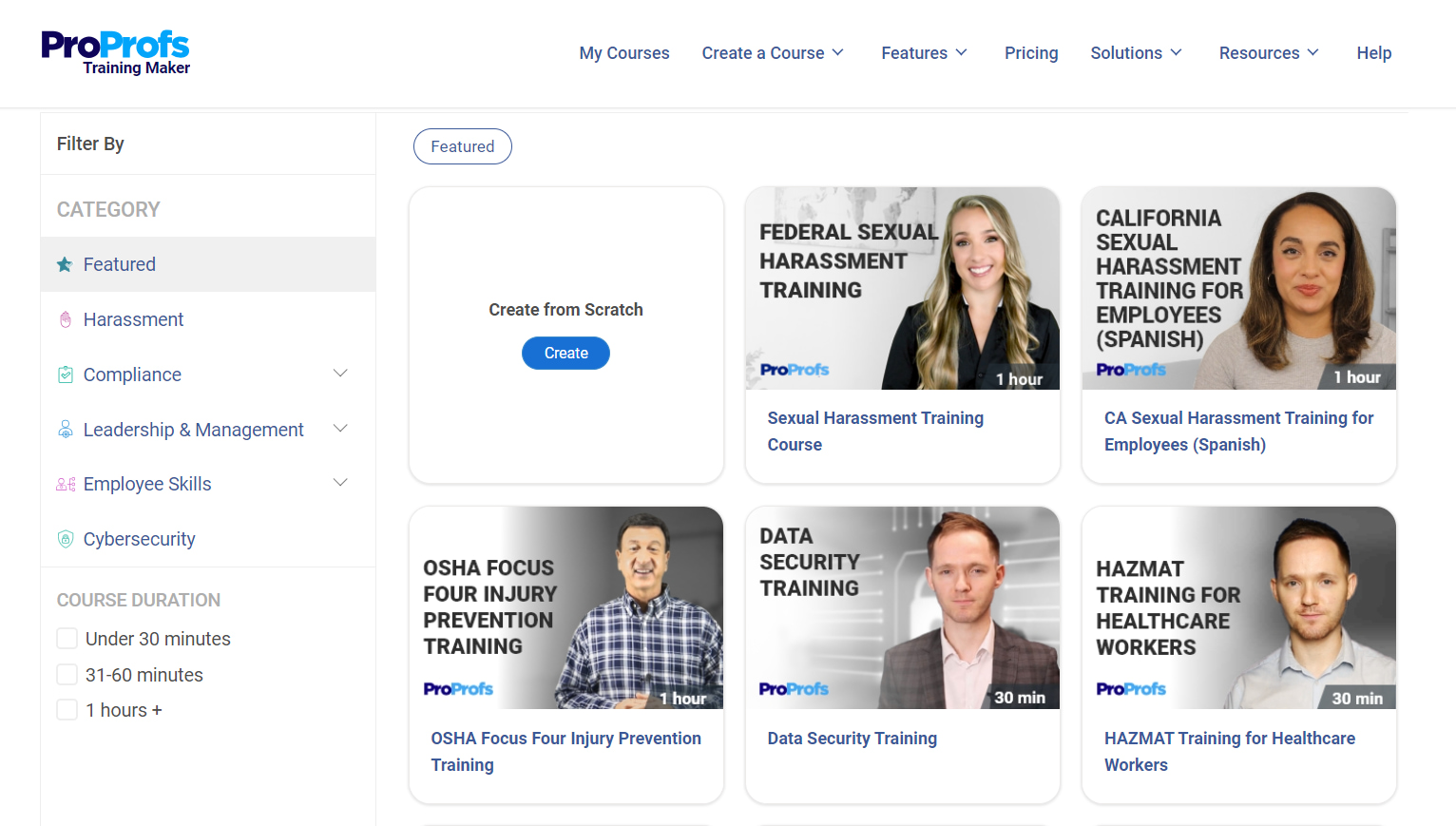Go to My Courses

point(624,53)
